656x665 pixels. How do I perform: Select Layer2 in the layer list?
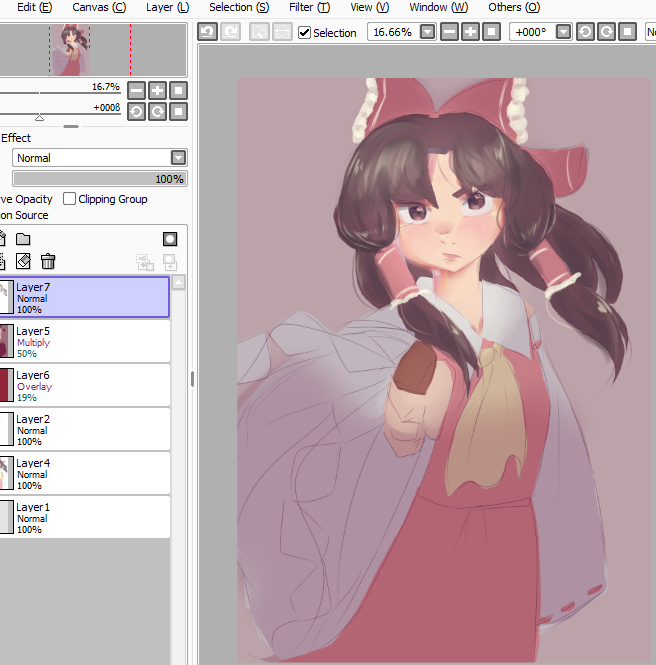(85, 430)
